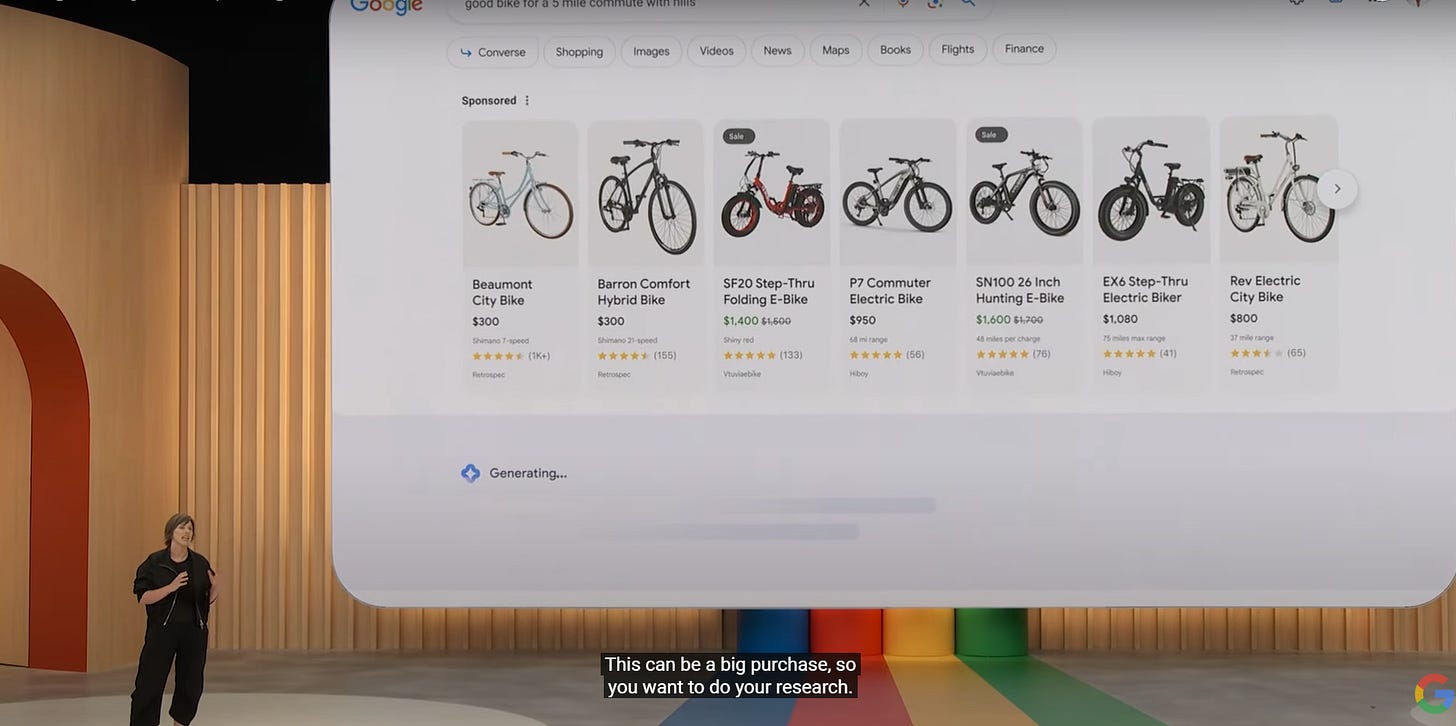Open the Finance filter chip
Screen dimensions: 1456x726
(x=1024, y=49)
